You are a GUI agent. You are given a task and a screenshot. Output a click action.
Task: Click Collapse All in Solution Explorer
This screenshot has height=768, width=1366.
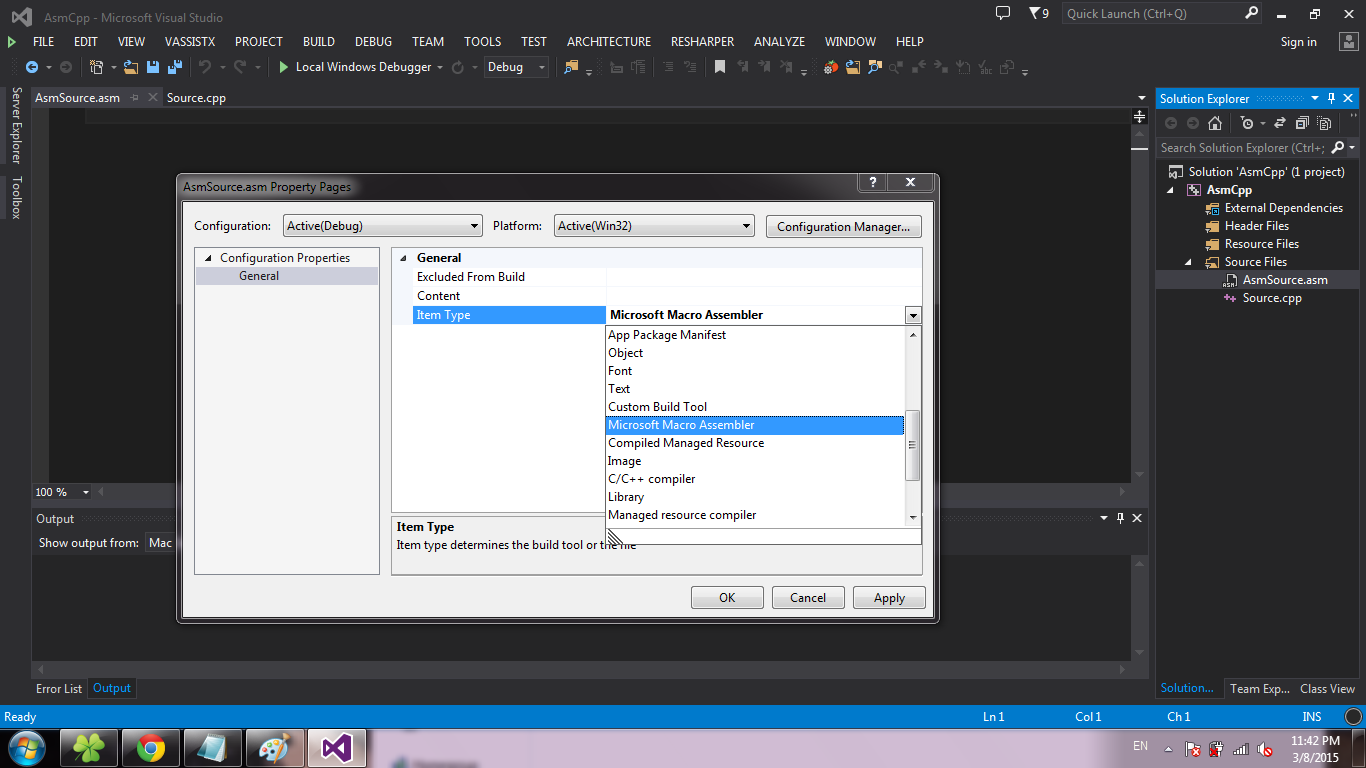point(1302,123)
